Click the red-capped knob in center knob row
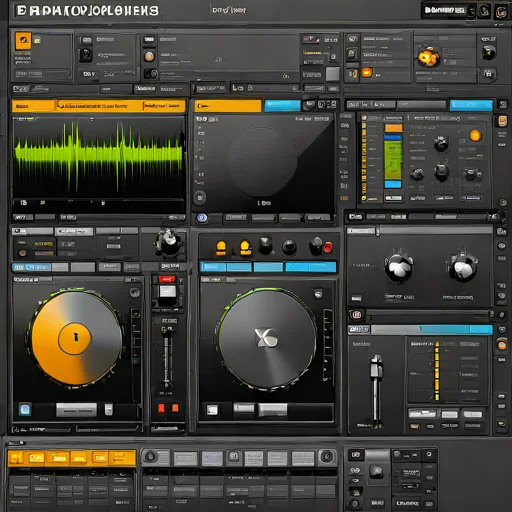Screen dimensions: 512x512 (328, 247)
